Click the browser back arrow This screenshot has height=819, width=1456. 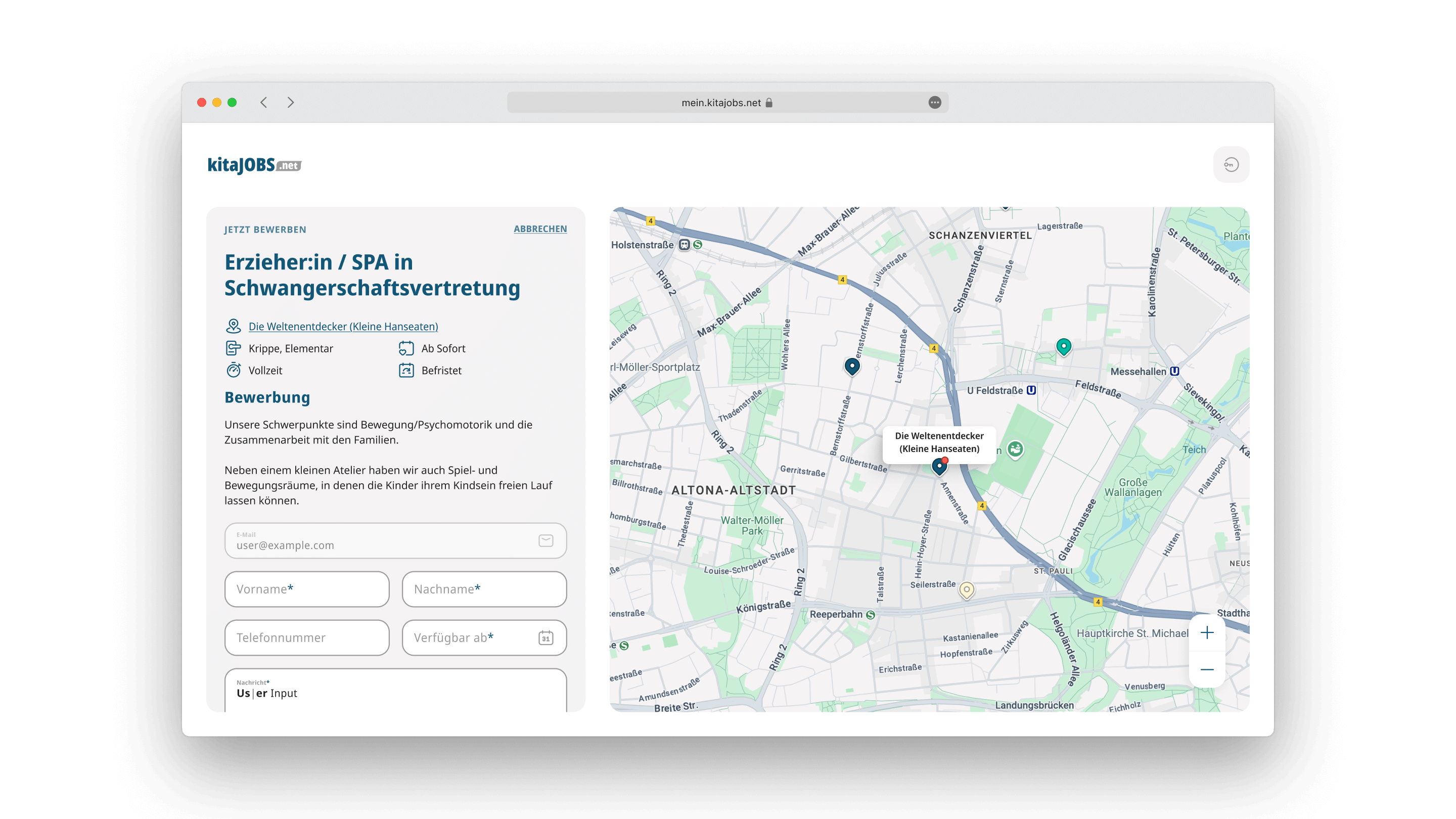tap(264, 102)
